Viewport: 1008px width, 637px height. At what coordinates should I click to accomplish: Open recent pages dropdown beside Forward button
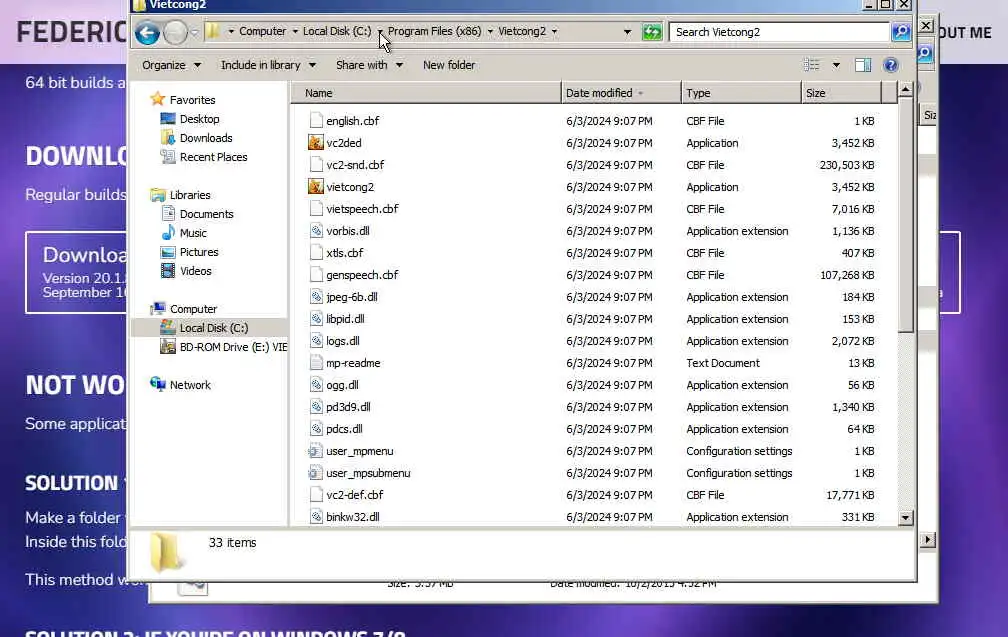(x=194, y=31)
